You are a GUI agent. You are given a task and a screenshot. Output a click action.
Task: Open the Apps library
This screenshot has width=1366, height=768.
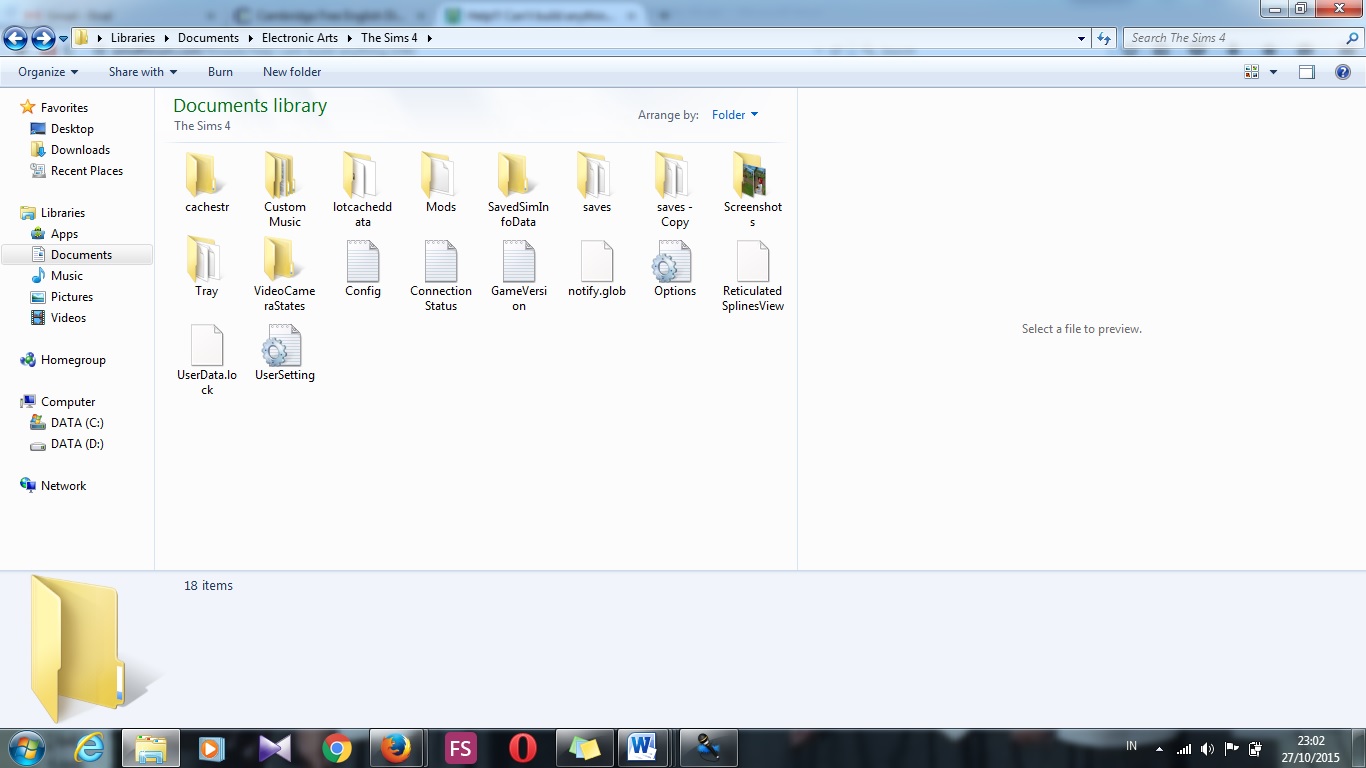coord(64,234)
